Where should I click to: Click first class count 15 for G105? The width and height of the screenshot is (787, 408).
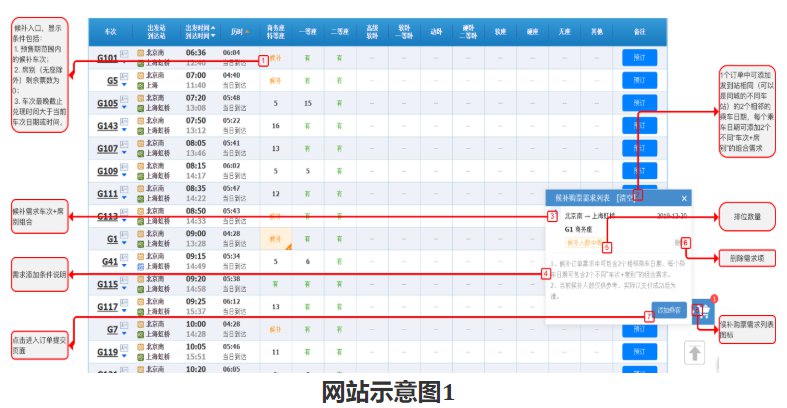308,103
